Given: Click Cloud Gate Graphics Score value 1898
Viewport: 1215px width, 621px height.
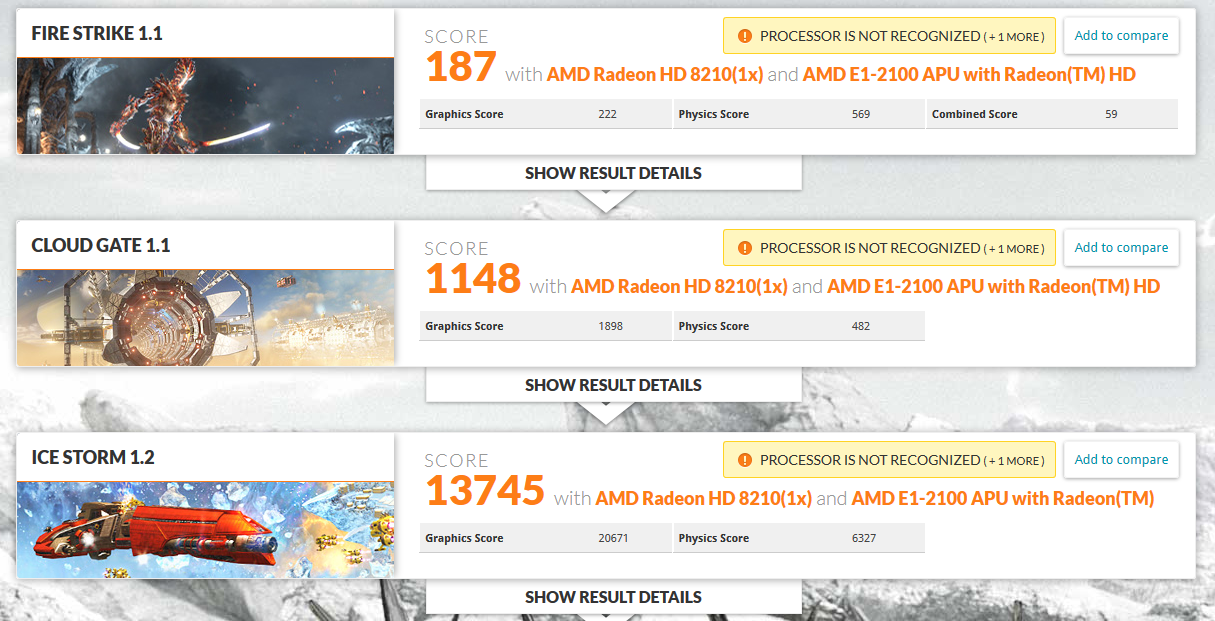Looking at the screenshot, I should point(610,326).
